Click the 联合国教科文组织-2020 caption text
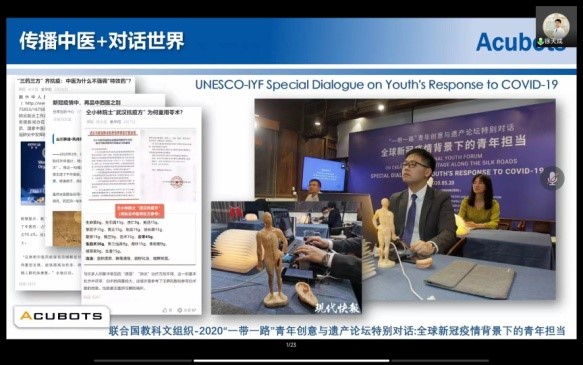This screenshot has width=583, height=365. (x=337, y=331)
